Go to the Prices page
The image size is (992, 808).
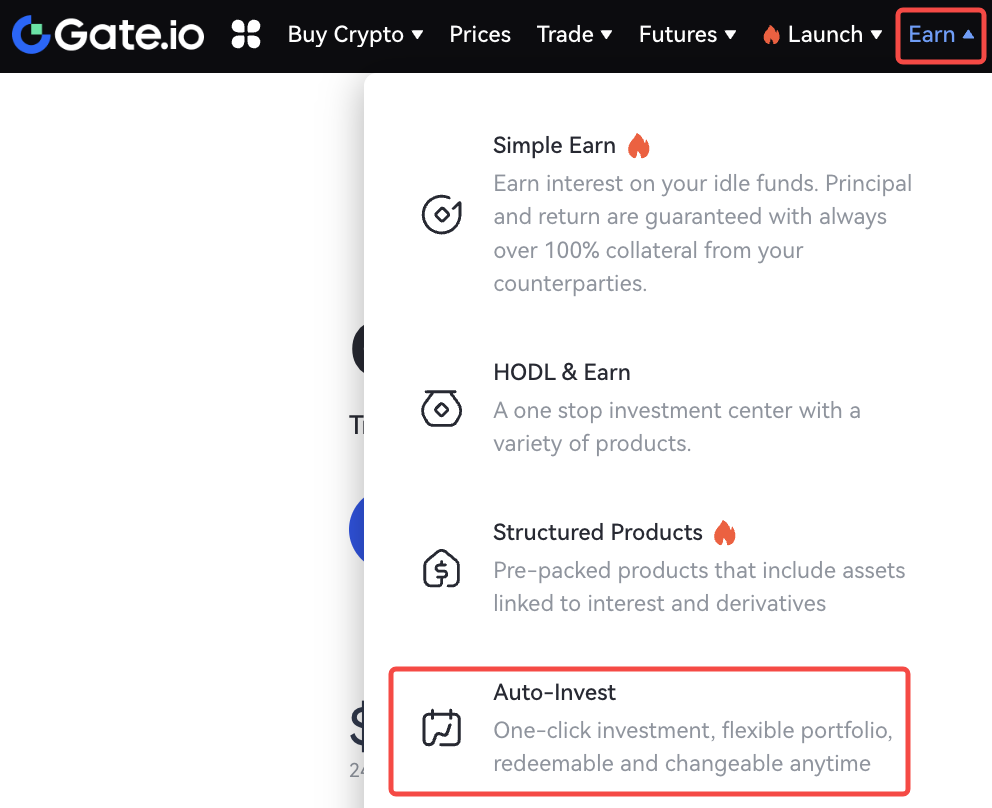coord(480,35)
